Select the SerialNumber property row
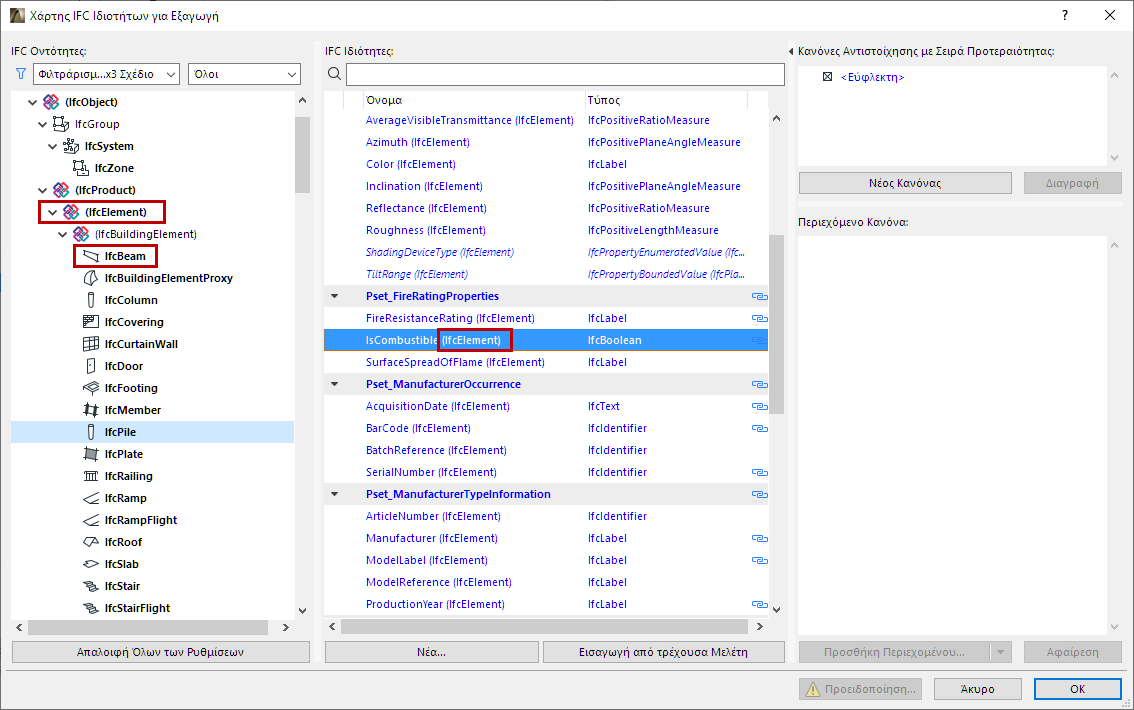 [x=546, y=472]
